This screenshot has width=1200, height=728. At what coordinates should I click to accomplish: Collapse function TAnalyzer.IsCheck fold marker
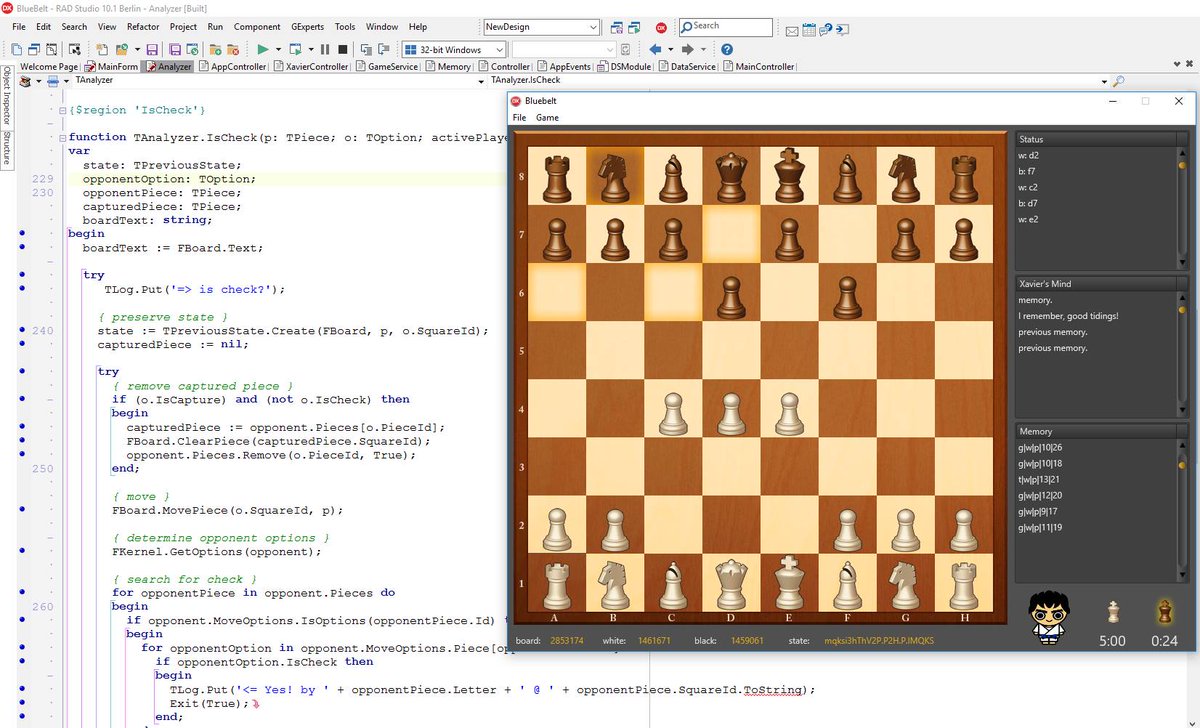click(64, 137)
